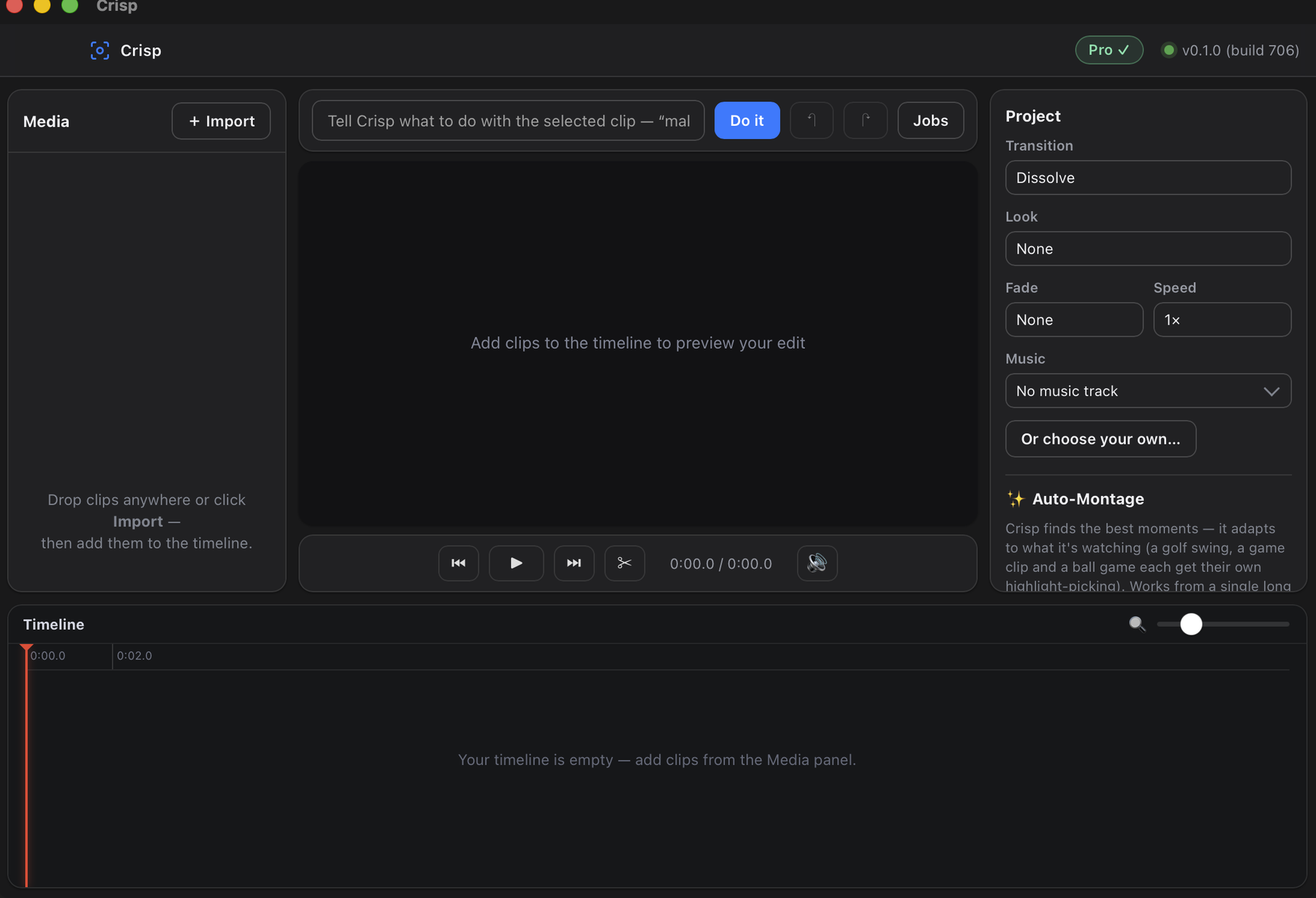The width and height of the screenshot is (1316, 898).
Task: Skip to the next clip
Action: click(x=574, y=563)
